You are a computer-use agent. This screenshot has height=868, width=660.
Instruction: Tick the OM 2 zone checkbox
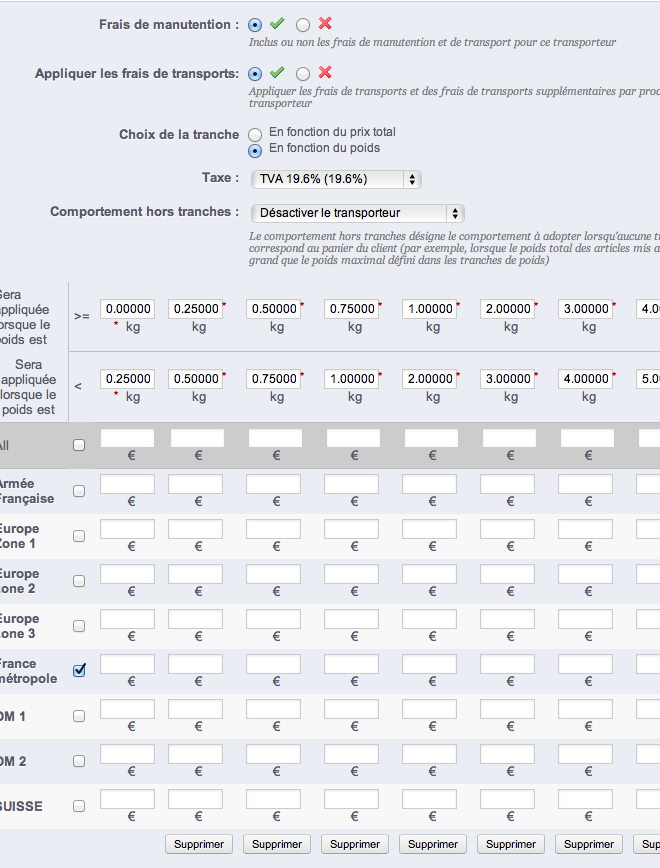[79, 761]
